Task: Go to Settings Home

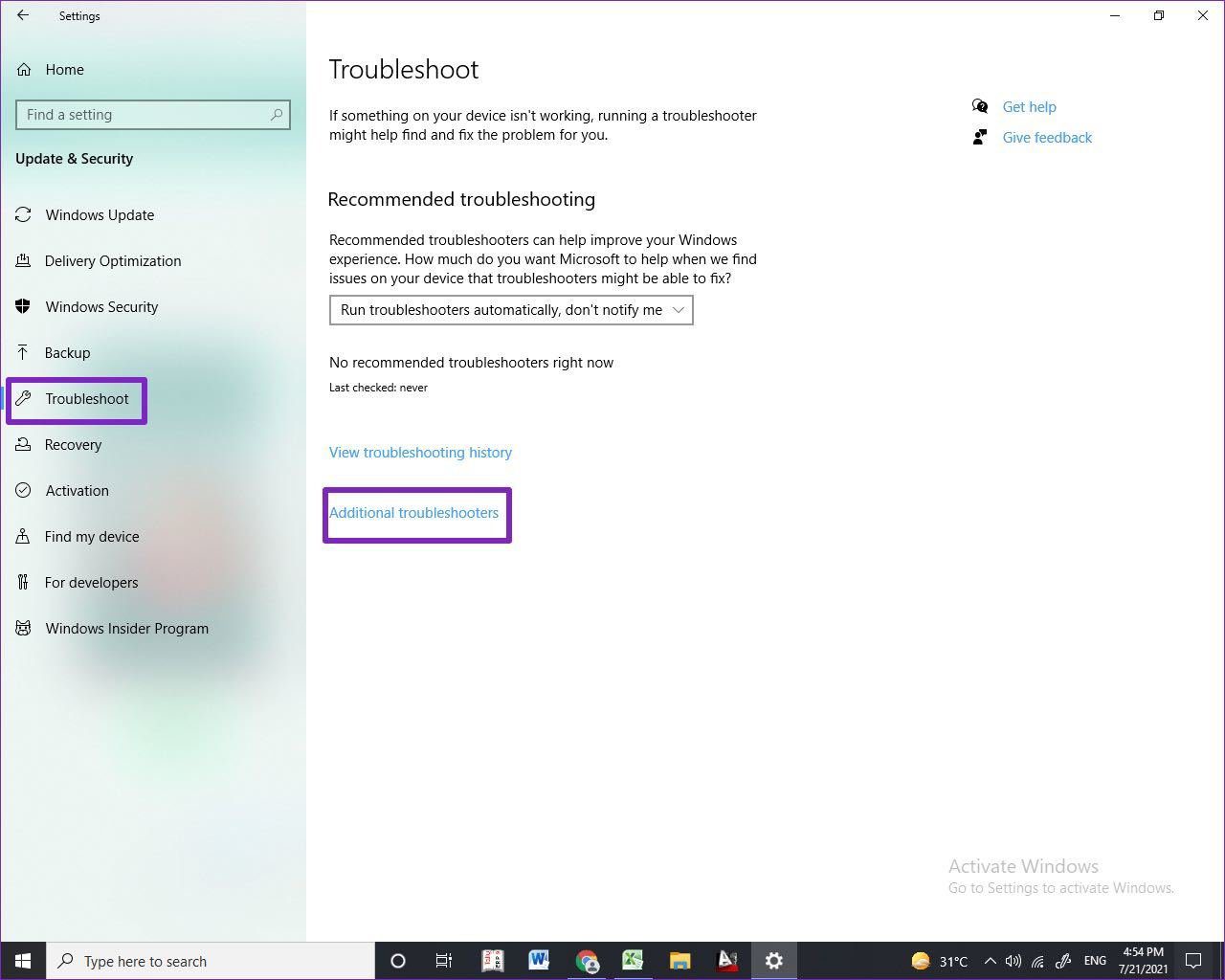Action: [x=64, y=70]
